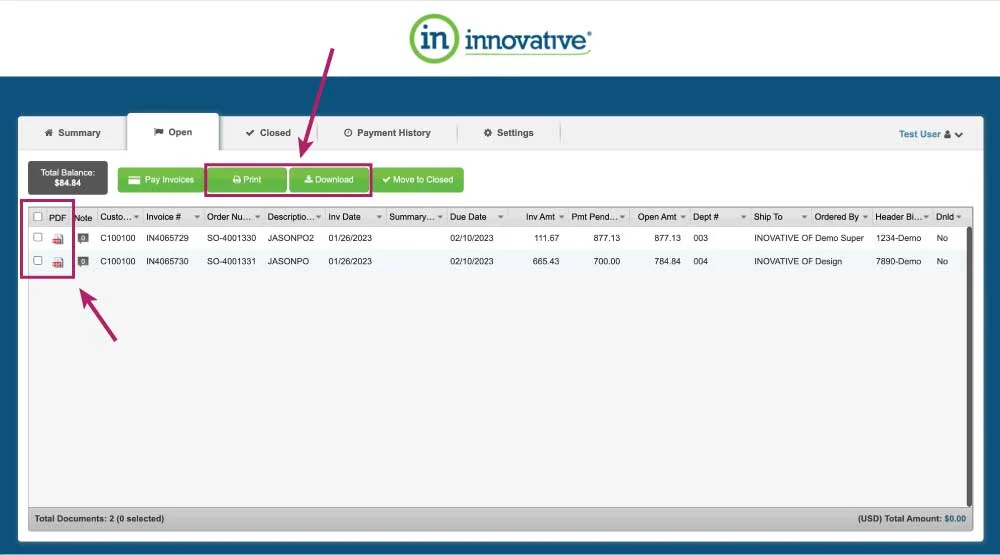Click description JASONPO2
Image resolution: width=1000 pixels, height=555 pixels.
(291, 238)
